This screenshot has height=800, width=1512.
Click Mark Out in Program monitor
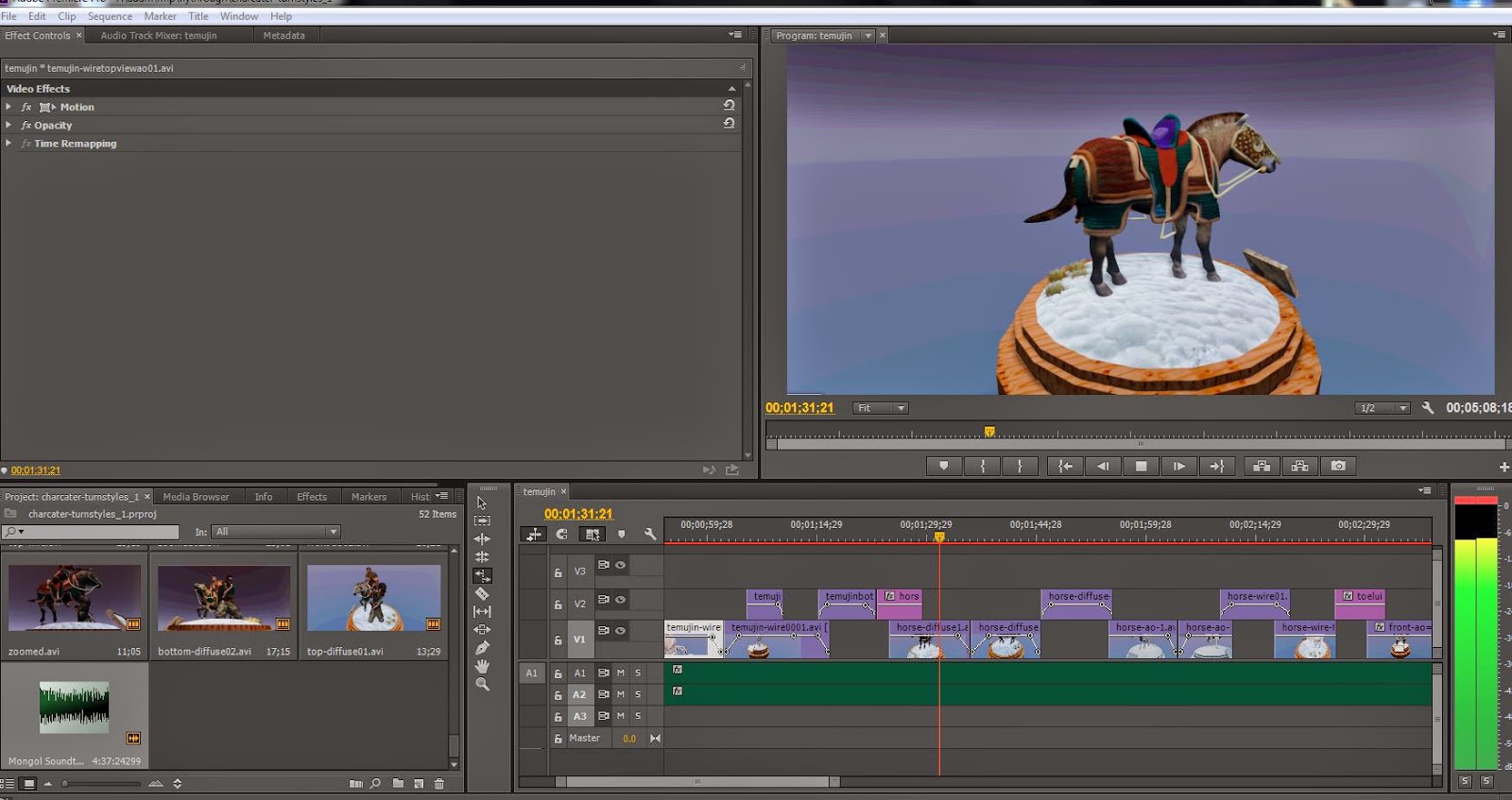tap(1020, 466)
